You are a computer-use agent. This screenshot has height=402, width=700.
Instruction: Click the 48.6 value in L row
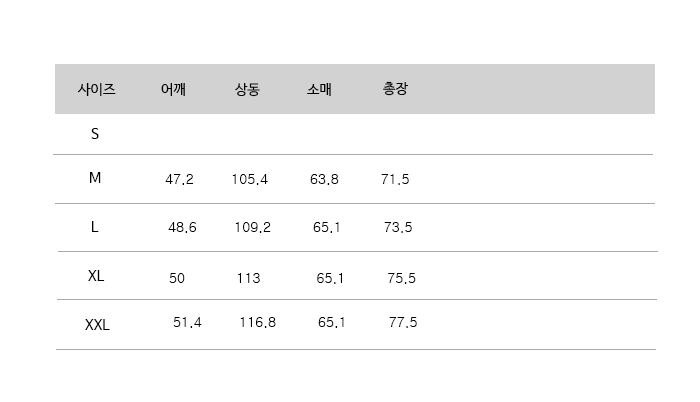click(182, 228)
